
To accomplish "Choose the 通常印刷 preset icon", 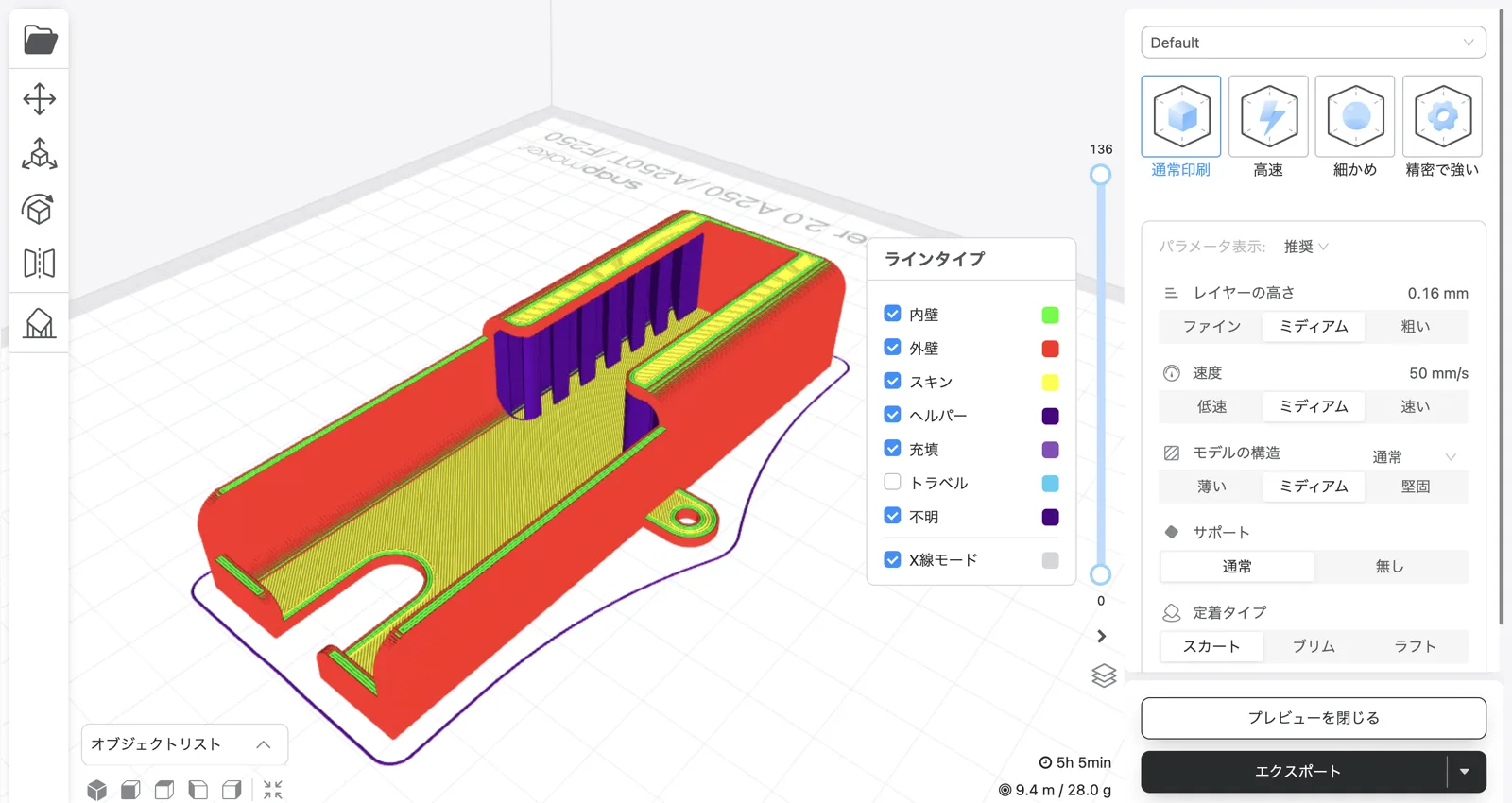I will pyautogui.click(x=1181, y=116).
